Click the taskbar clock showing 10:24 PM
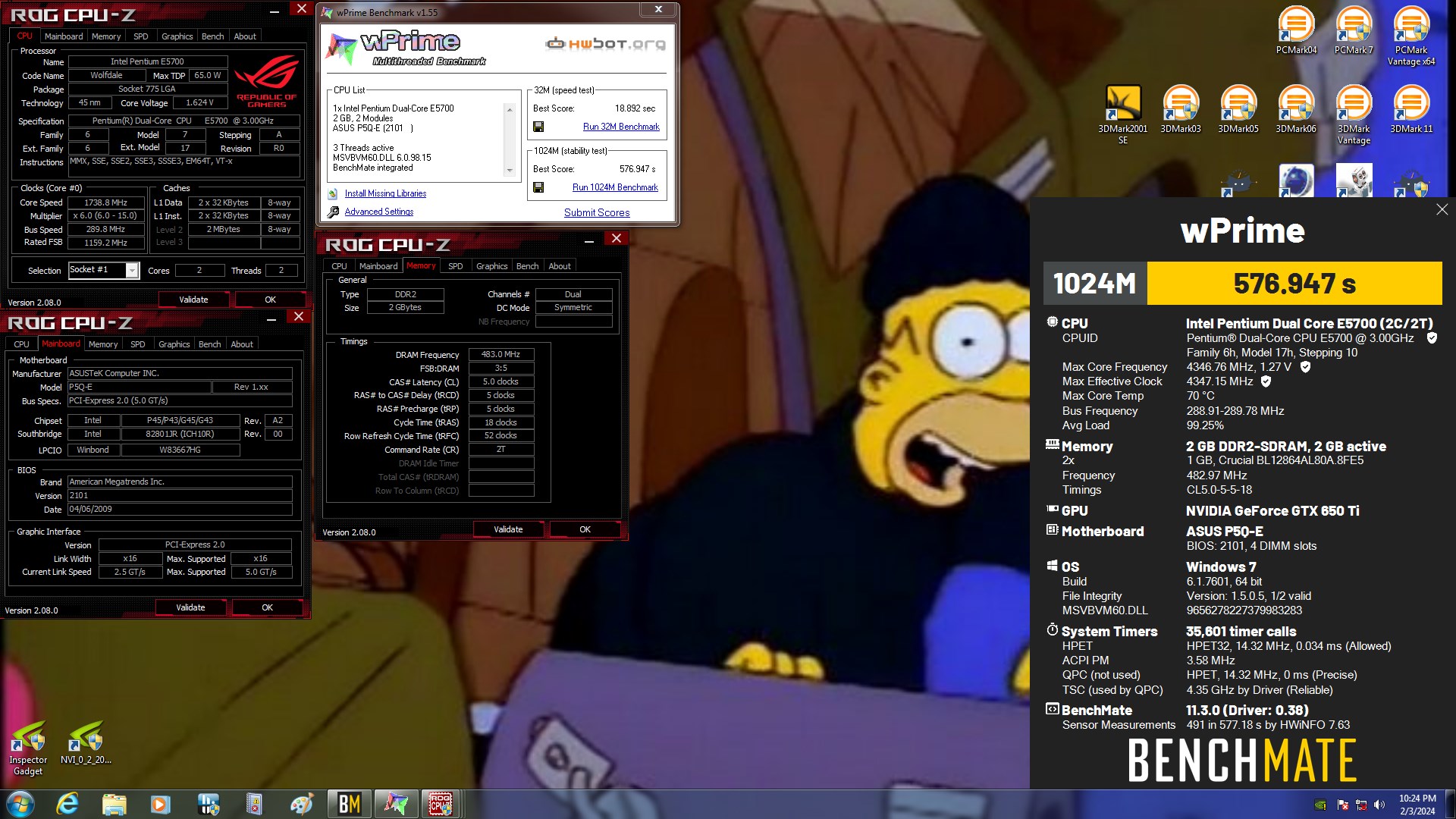This screenshot has width=1456, height=819. [1417, 805]
